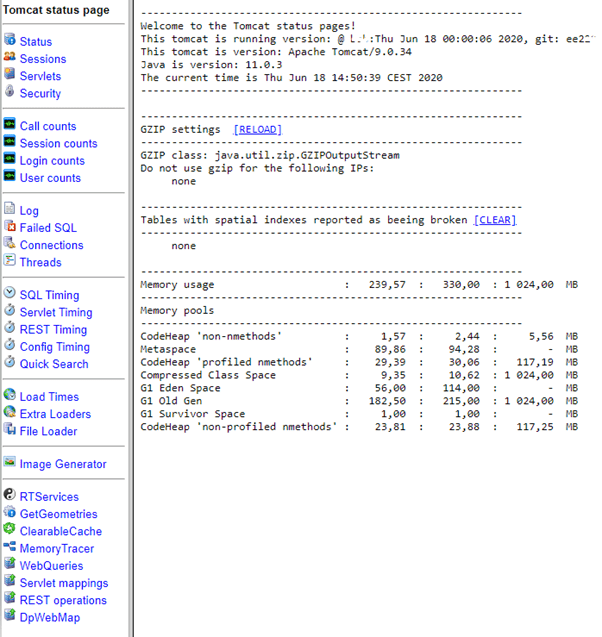Reload the GZIP settings
Screen dimensions: 602x637
257,130
